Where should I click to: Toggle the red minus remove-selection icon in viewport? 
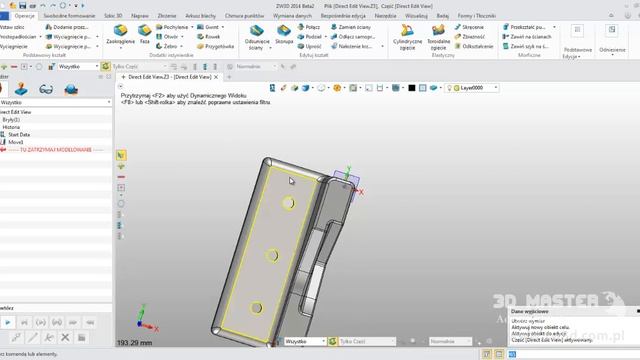coord(121,177)
